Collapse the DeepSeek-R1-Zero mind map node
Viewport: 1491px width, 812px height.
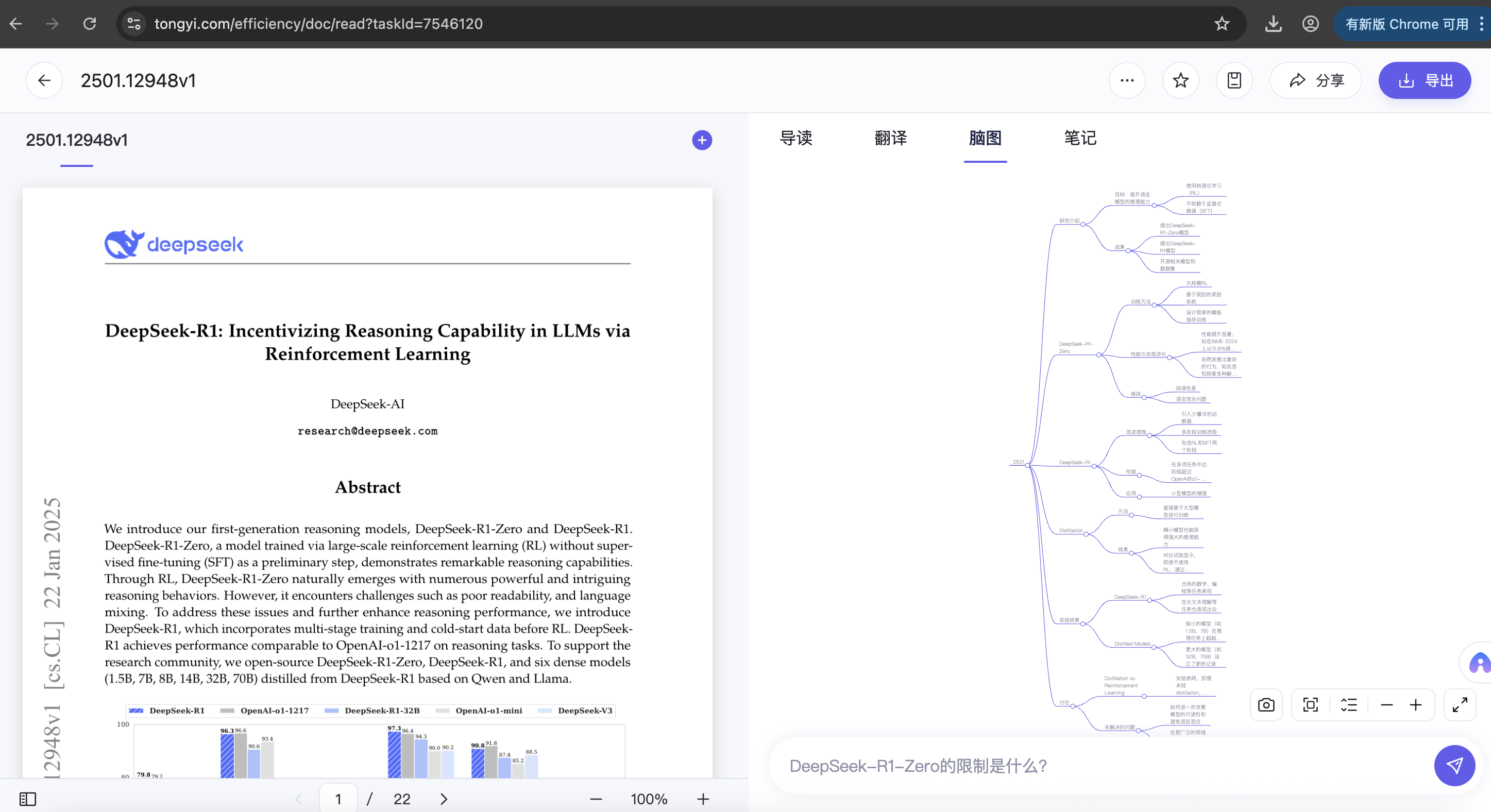1098,355
